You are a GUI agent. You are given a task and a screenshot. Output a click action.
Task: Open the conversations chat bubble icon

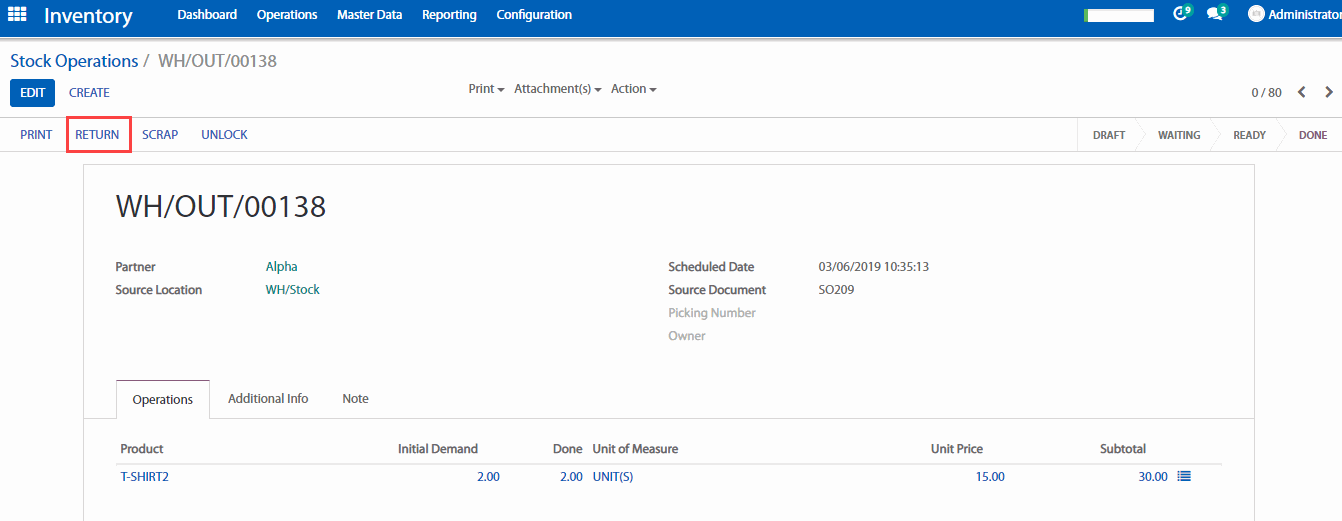tap(1214, 14)
